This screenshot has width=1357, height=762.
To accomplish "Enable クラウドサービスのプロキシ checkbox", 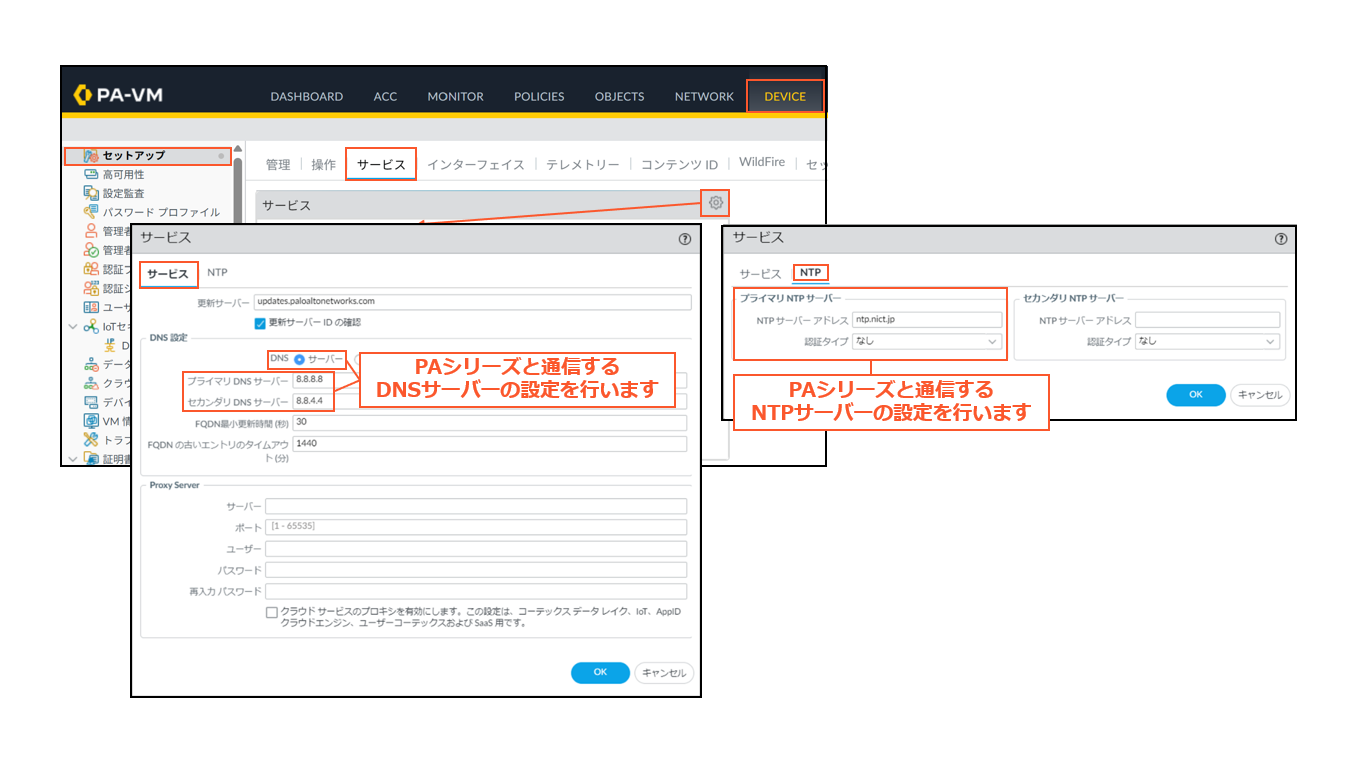I will pos(270,612).
